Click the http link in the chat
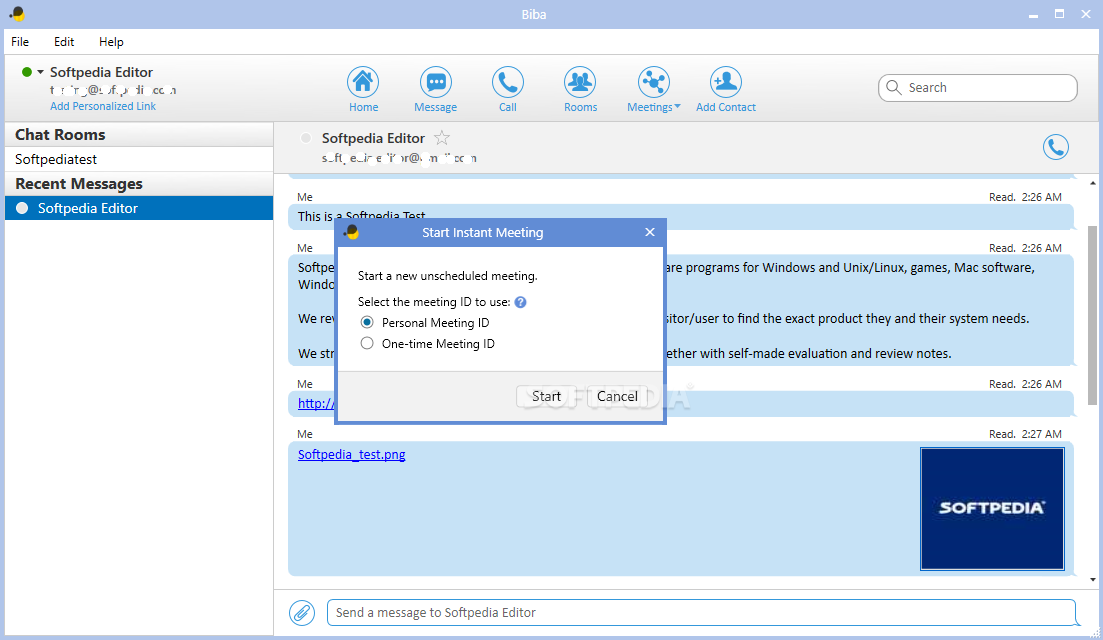 315,403
